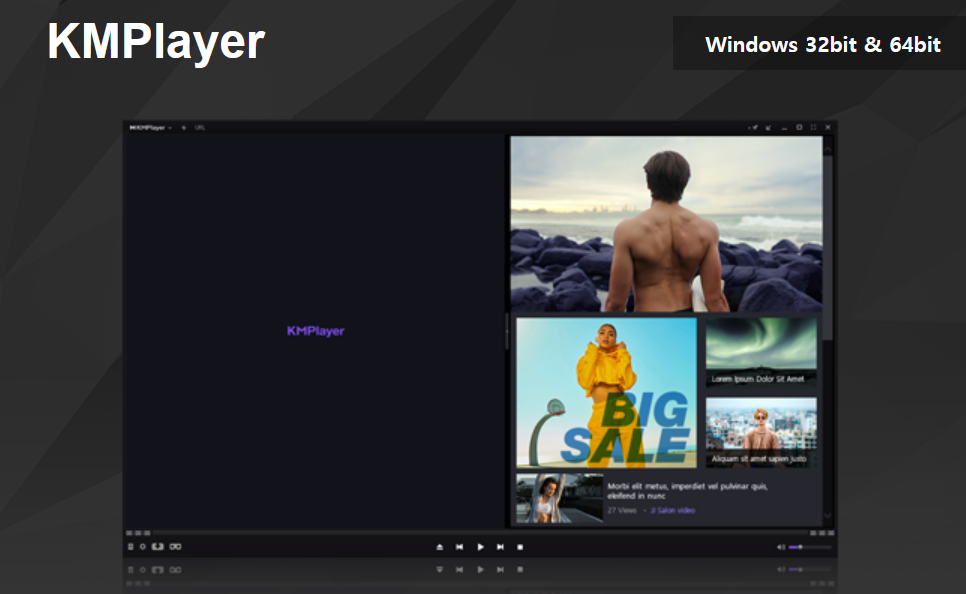Open the Big Sale banner thumbnail
This screenshot has width=966, height=594.
point(606,393)
